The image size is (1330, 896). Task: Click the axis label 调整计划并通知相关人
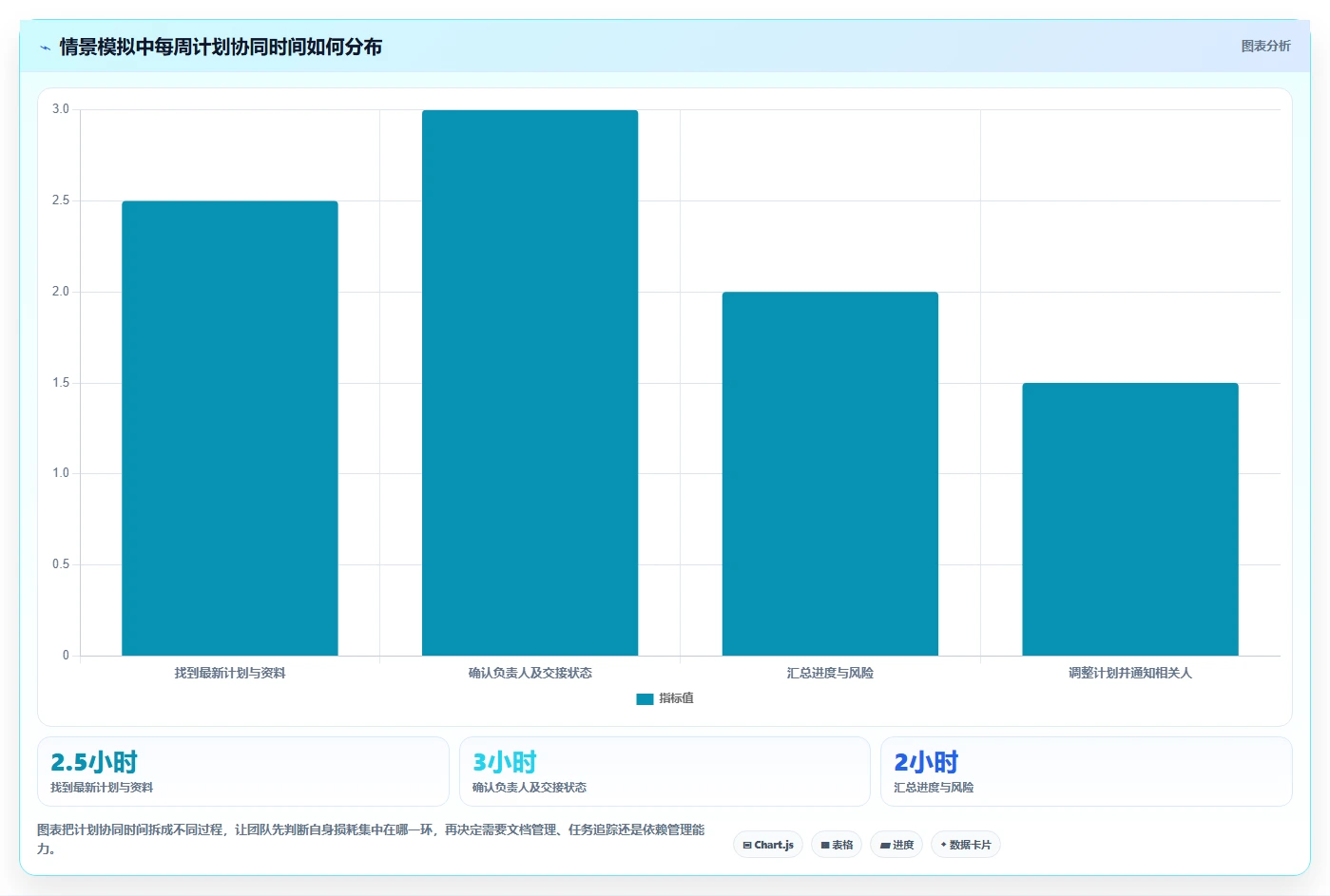(x=1130, y=673)
